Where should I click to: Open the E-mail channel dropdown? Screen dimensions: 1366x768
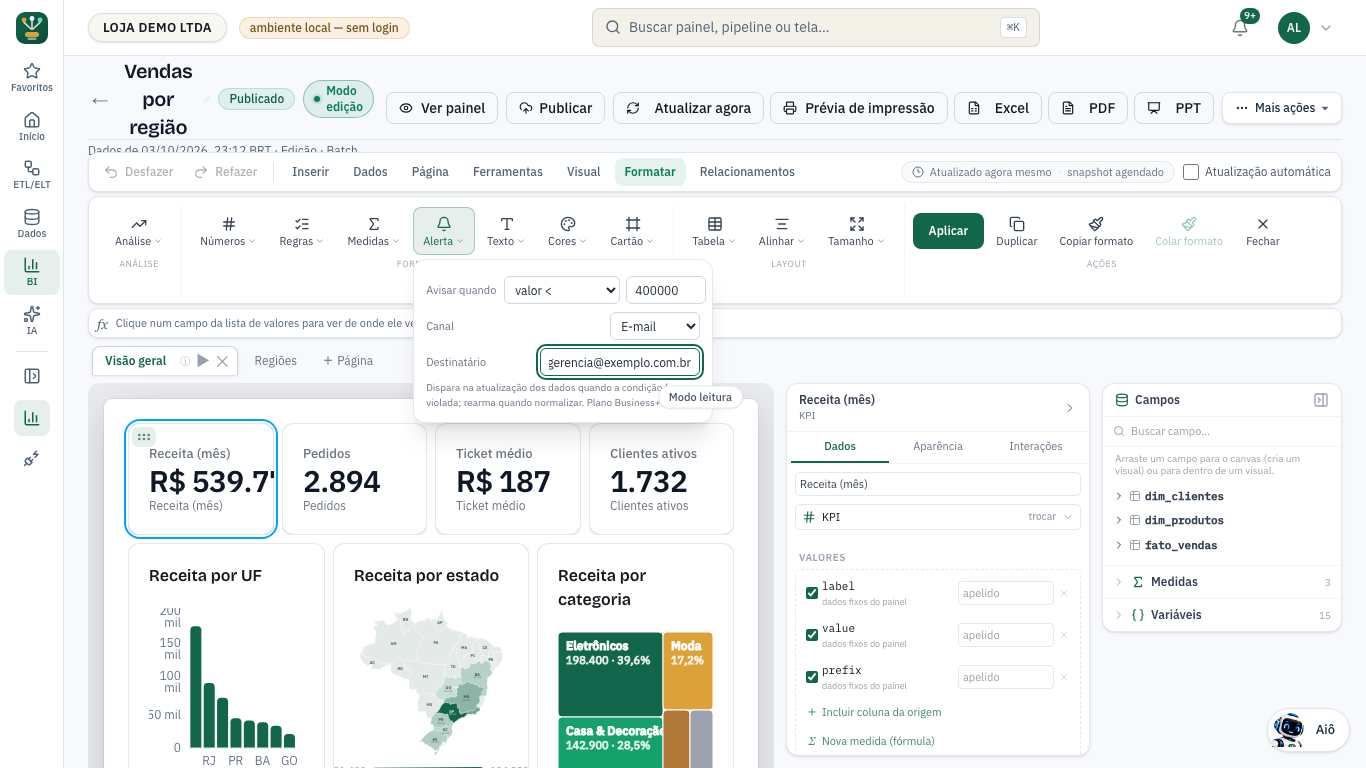coord(655,326)
